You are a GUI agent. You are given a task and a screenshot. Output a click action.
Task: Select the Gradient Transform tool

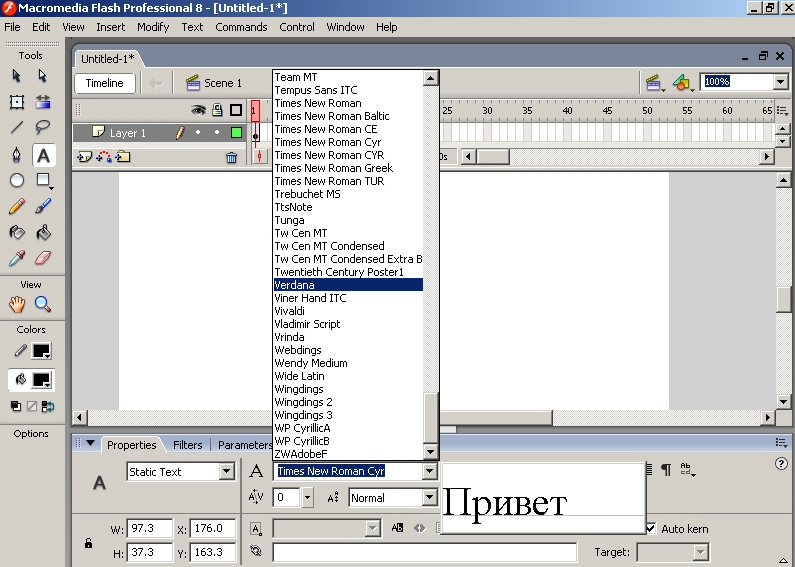click(43, 102)
